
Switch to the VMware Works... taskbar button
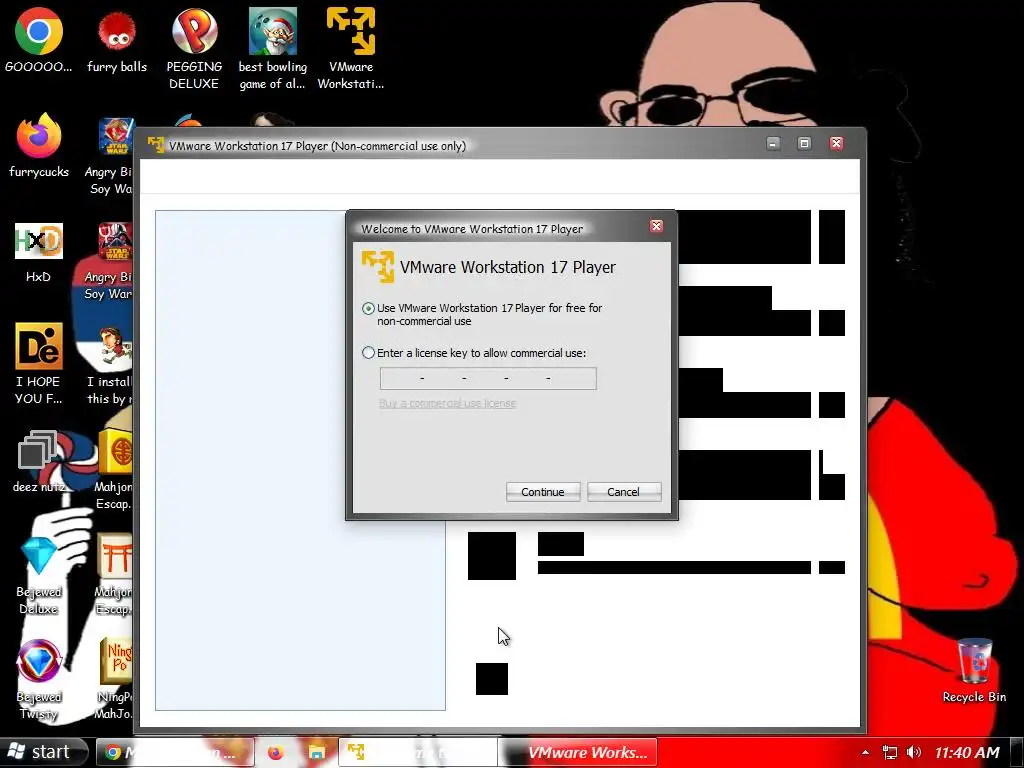click(x=577, y=752)
